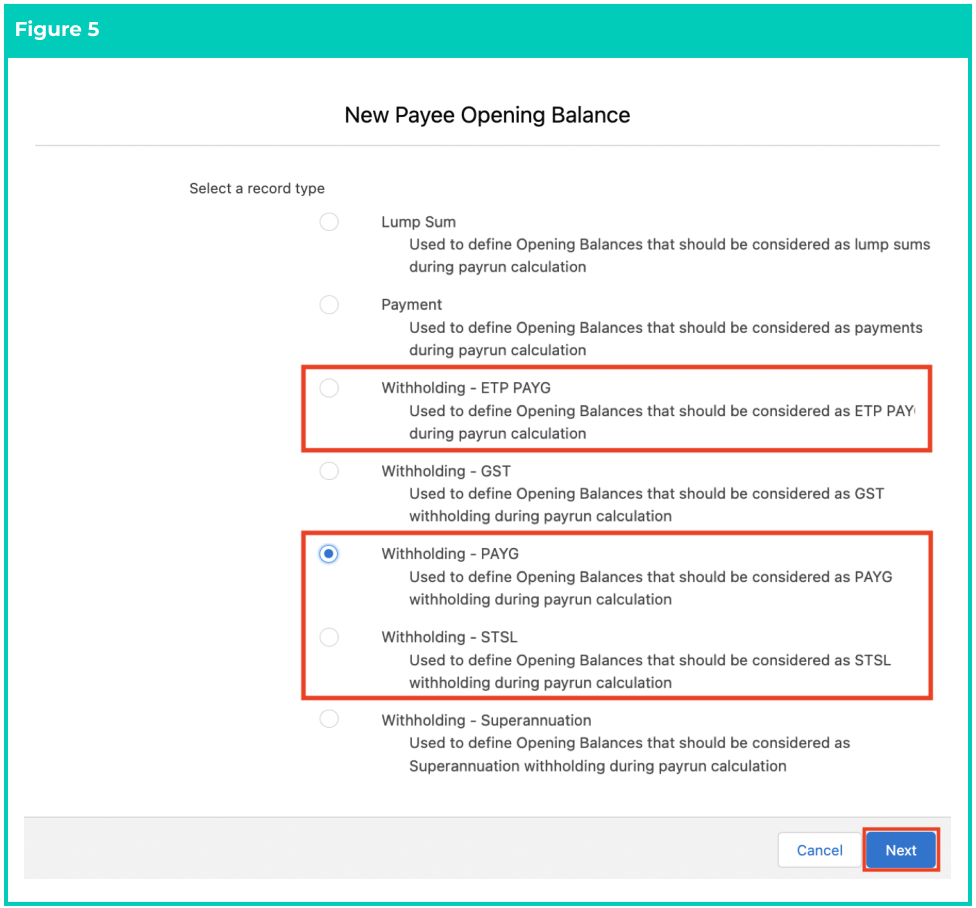Select the Lump Sum radio button
This screenshot has width=976, height=908.
[329, 222]
